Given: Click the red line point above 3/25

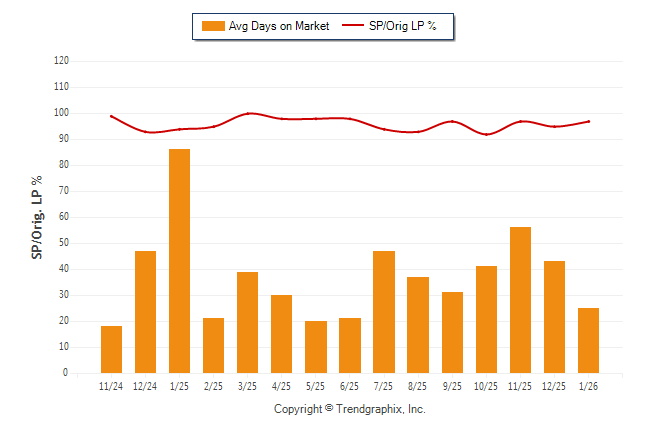Looking at the screenshot, I should (248, 113).
